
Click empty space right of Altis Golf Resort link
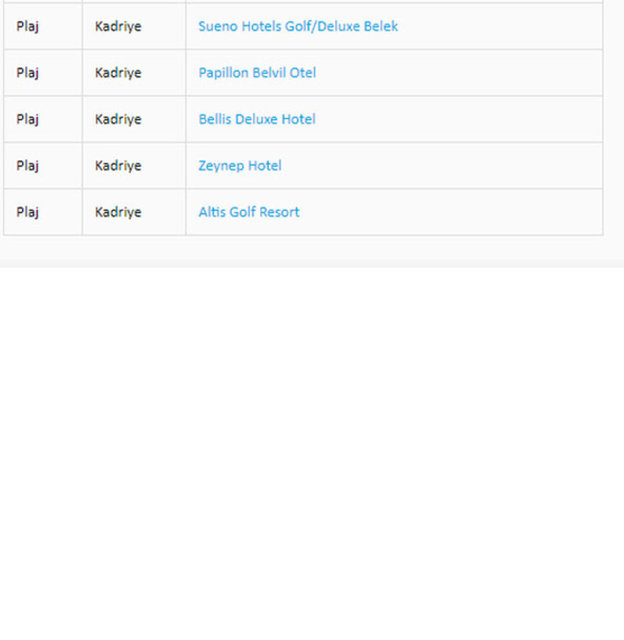450,212
